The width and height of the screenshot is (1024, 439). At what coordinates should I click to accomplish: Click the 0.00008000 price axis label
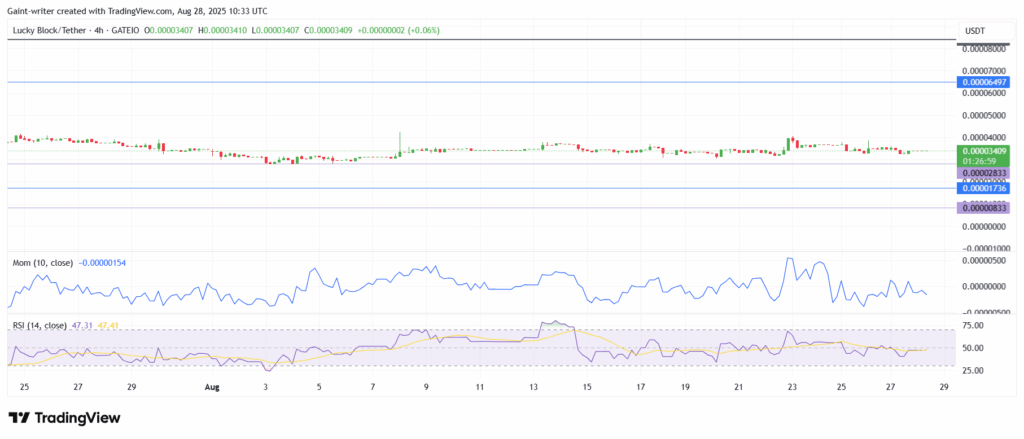click(x=986, y=49)
